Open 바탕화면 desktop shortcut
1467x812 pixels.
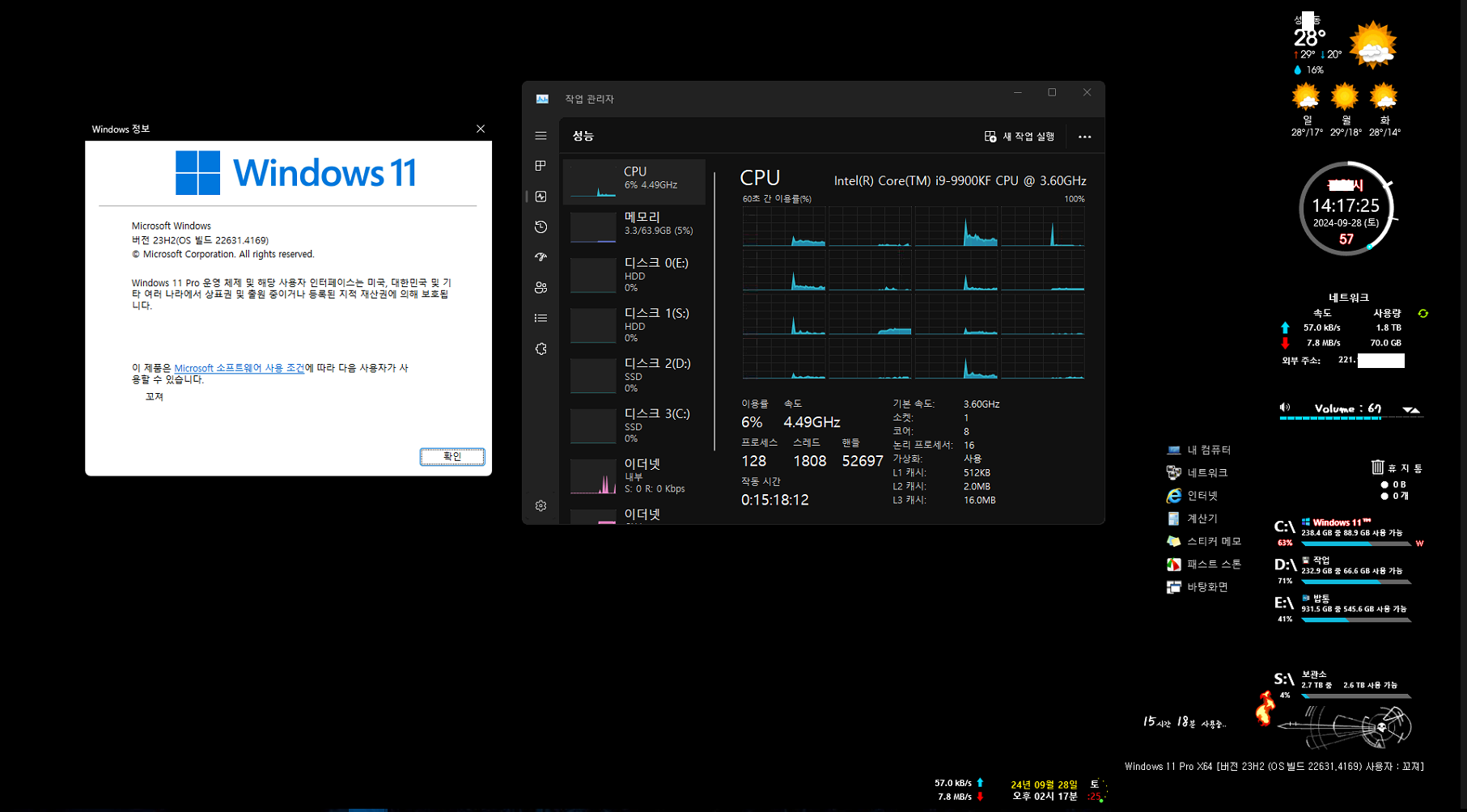(1197, 586)
